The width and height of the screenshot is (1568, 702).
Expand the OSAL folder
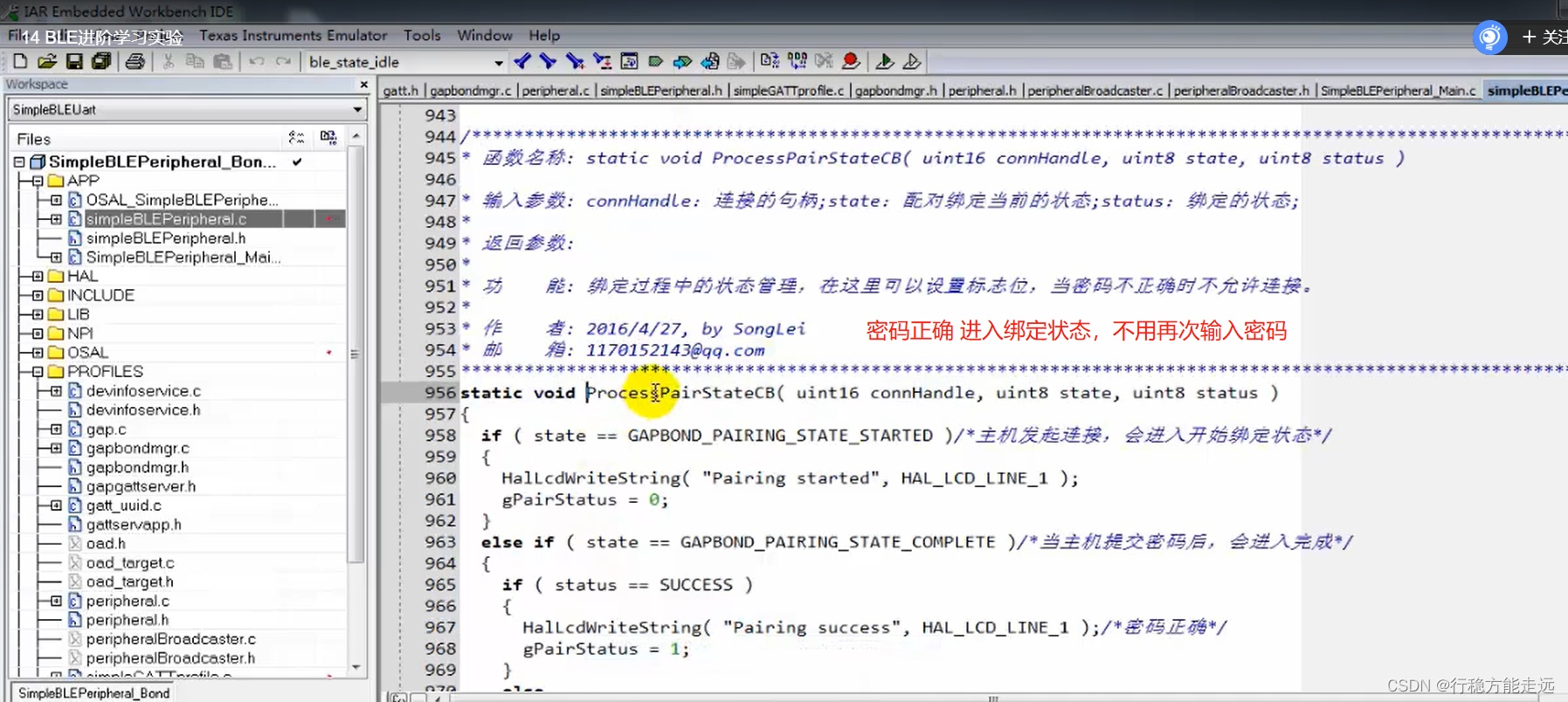click(38, 353)
